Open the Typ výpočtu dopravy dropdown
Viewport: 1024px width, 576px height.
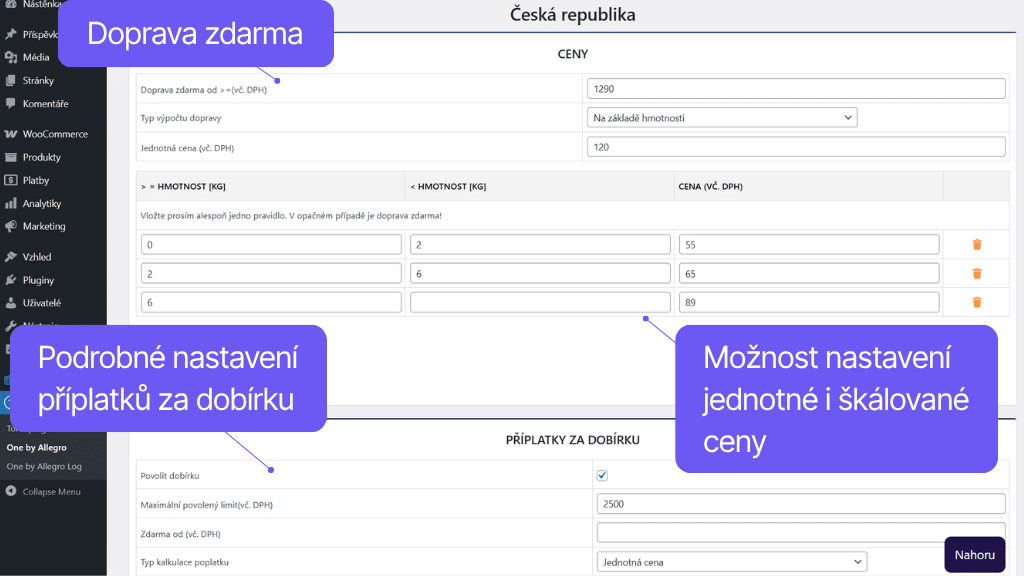(x=723, y=117)
